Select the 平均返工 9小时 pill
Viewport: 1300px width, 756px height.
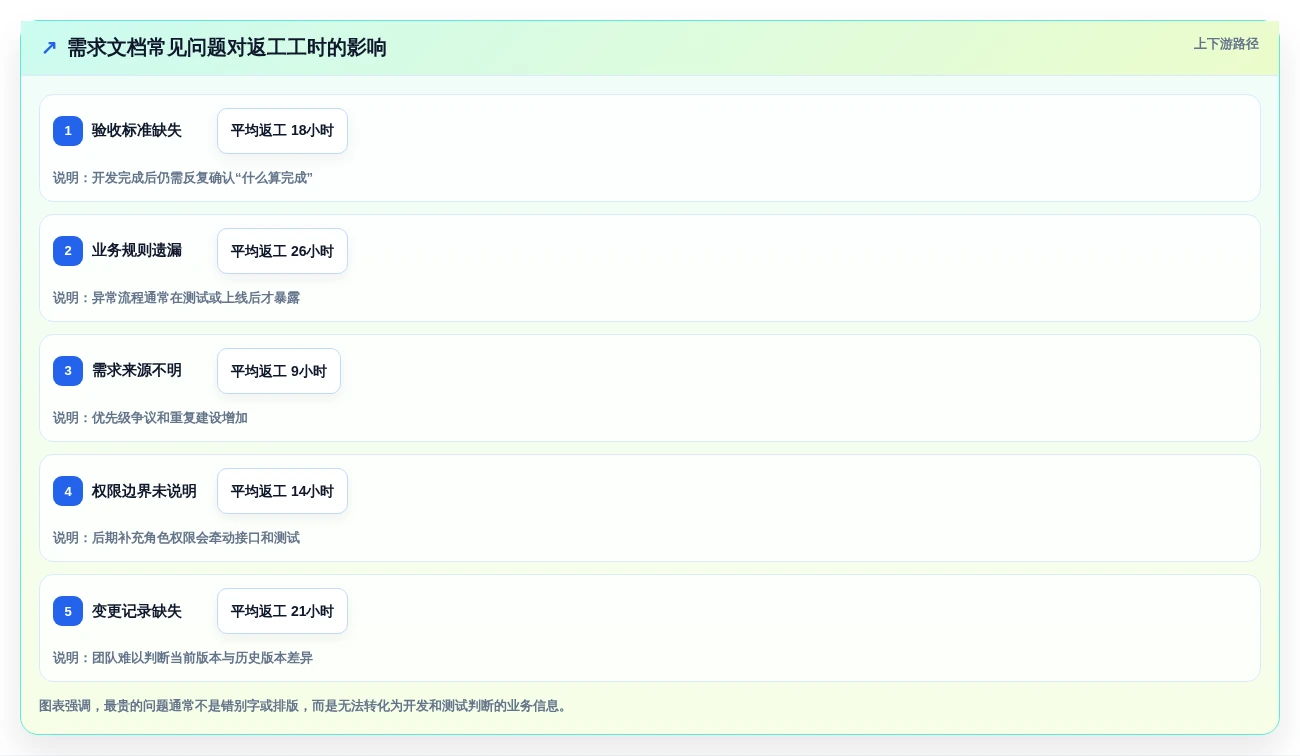pyautogui.click(x=279, y=371)
